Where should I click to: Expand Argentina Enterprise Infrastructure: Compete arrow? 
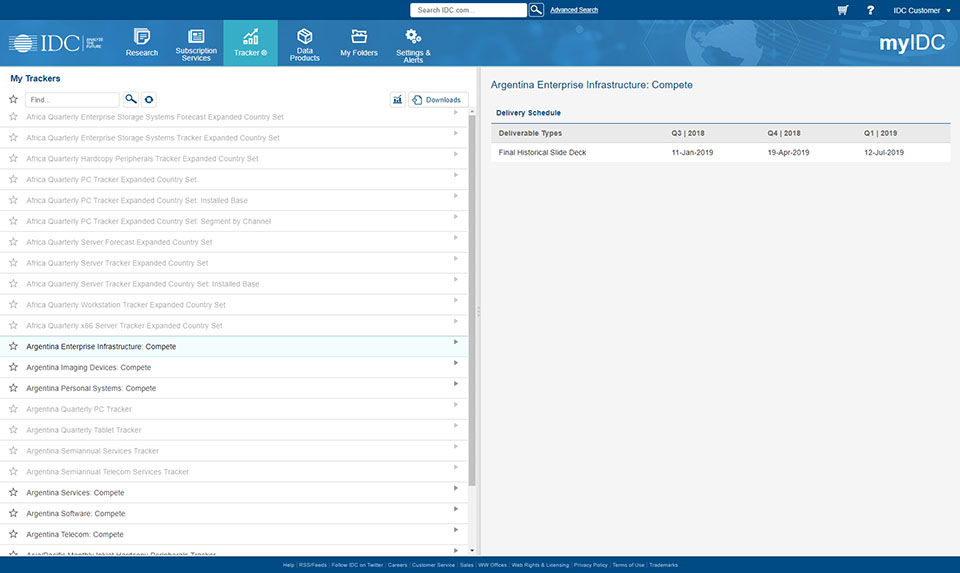[456, 342]
